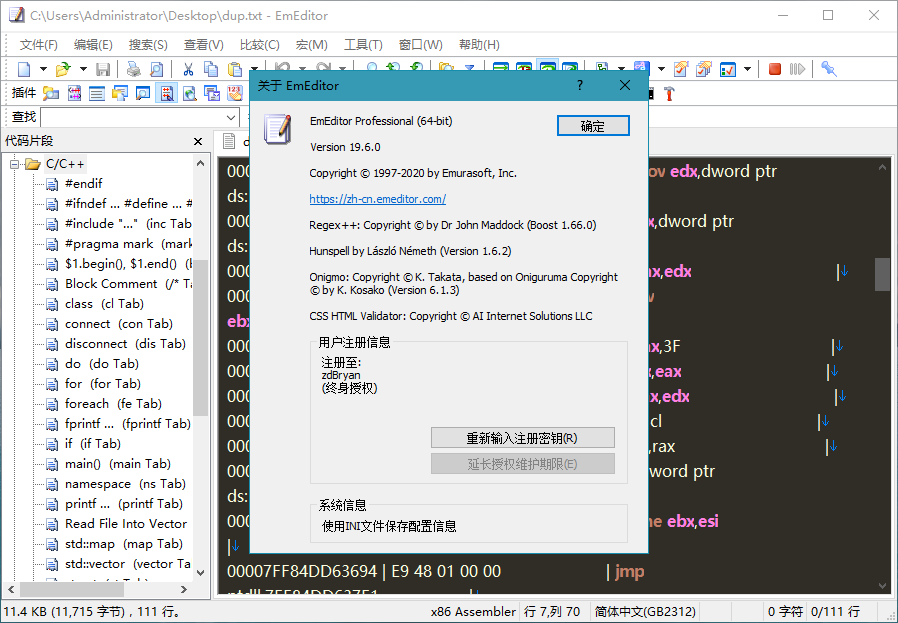The height and width of the screenshot is (623, 898).
Task: Click the Print Preview magnifier page icon
Action: click(x=156, y=69)
